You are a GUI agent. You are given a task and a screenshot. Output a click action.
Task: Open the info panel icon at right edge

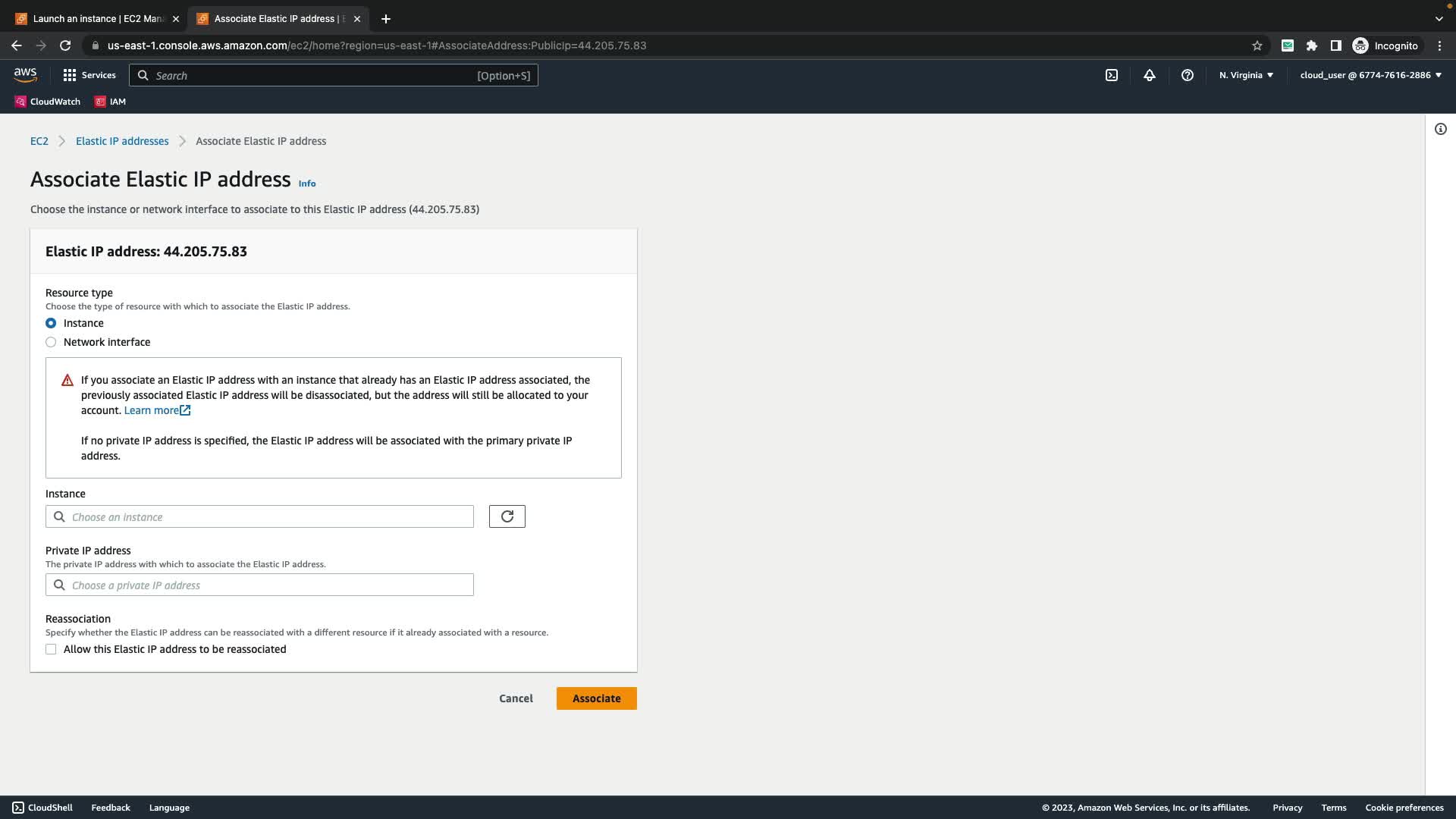pos(1440,129)
